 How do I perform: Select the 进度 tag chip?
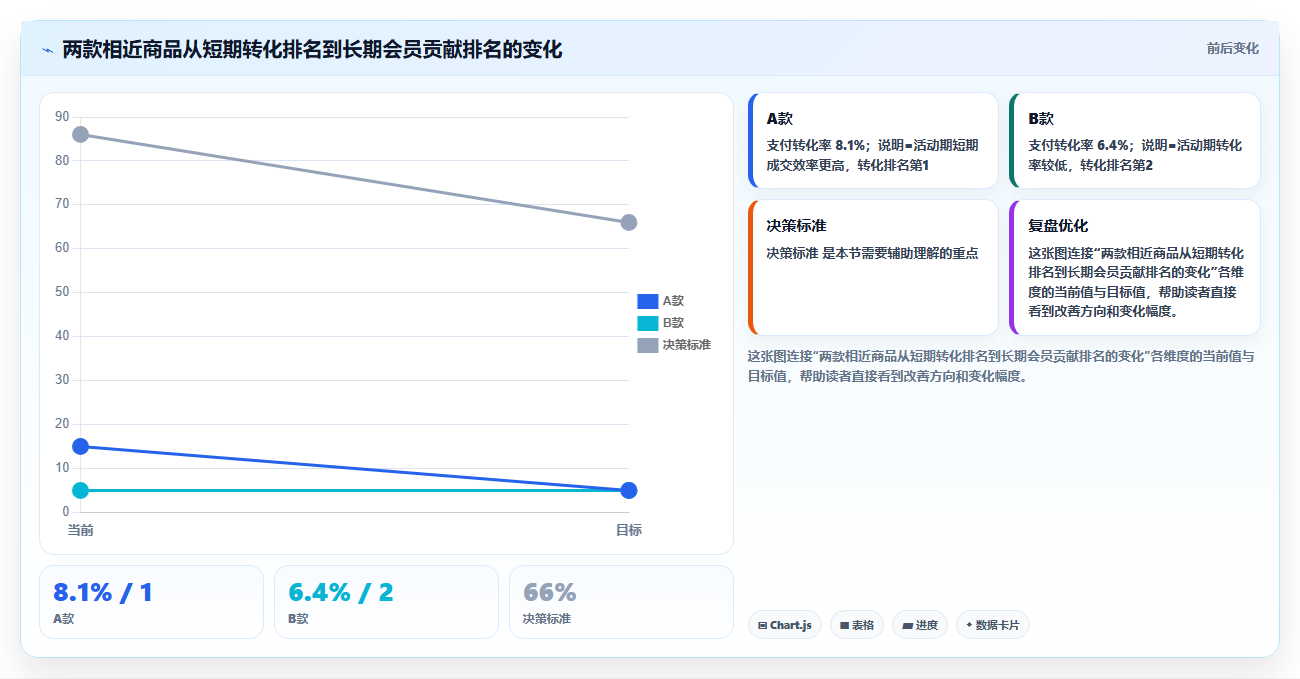(x=920, y=625)
